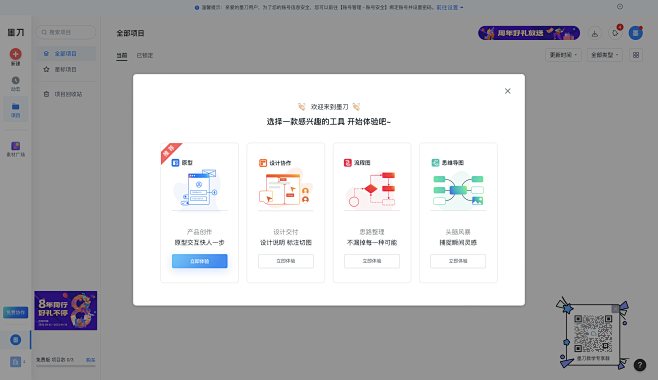658x380 pixels.
Task: Select the 项目 folder icon in sidebar
Action: coord(16,107)
